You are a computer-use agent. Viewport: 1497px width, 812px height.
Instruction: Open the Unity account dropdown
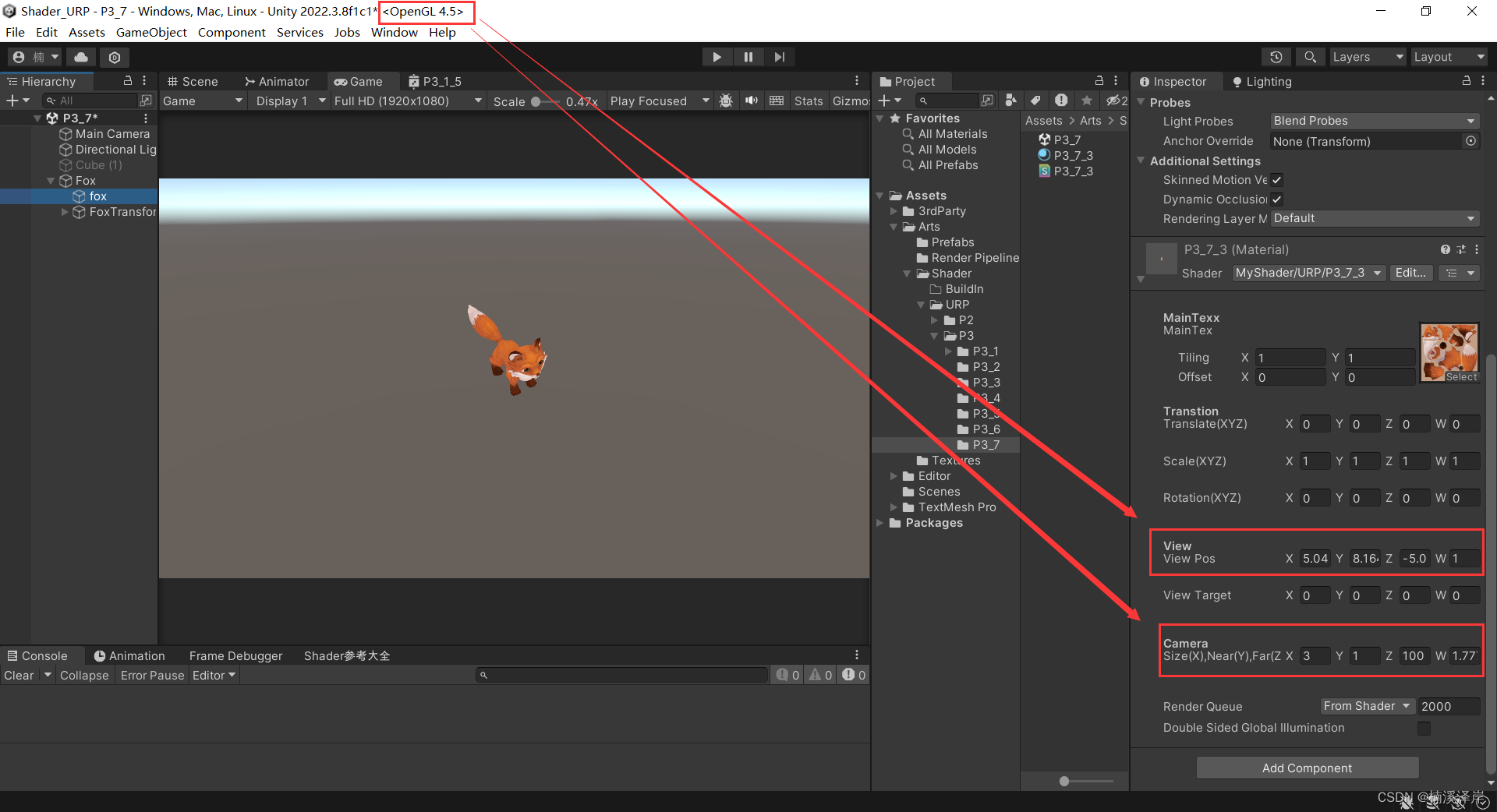36,57
